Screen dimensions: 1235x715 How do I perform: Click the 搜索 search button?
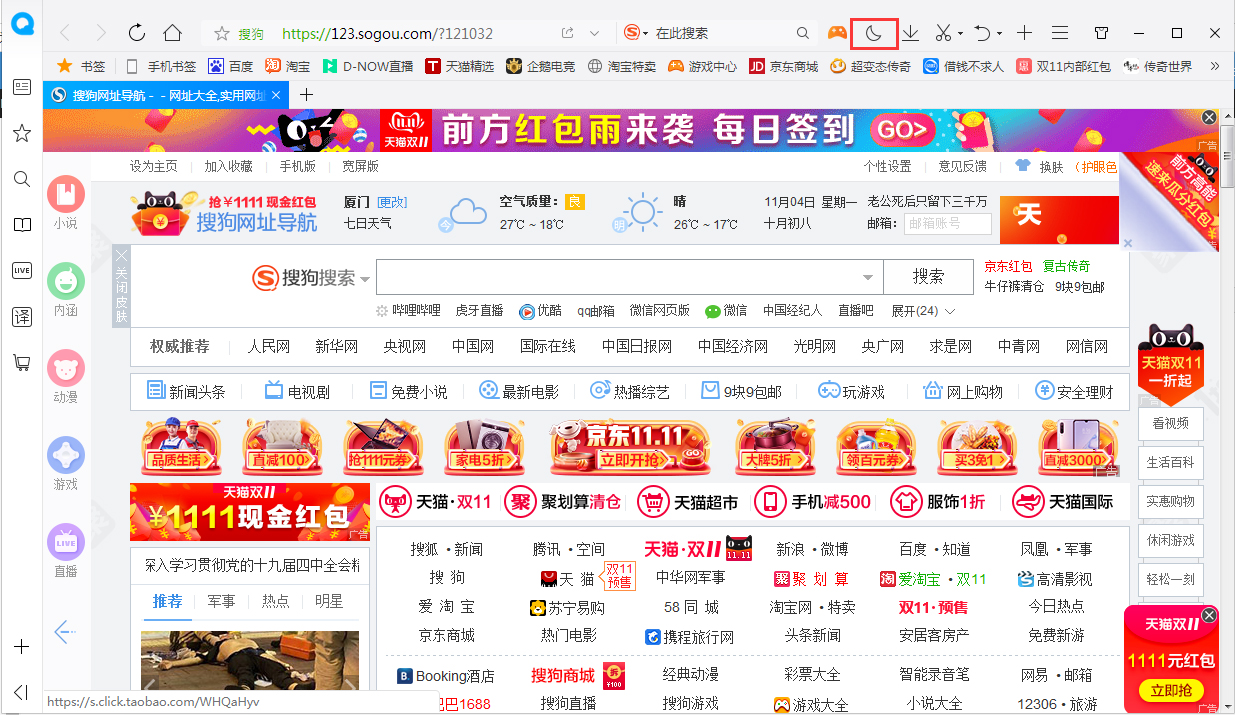[928, 277]
